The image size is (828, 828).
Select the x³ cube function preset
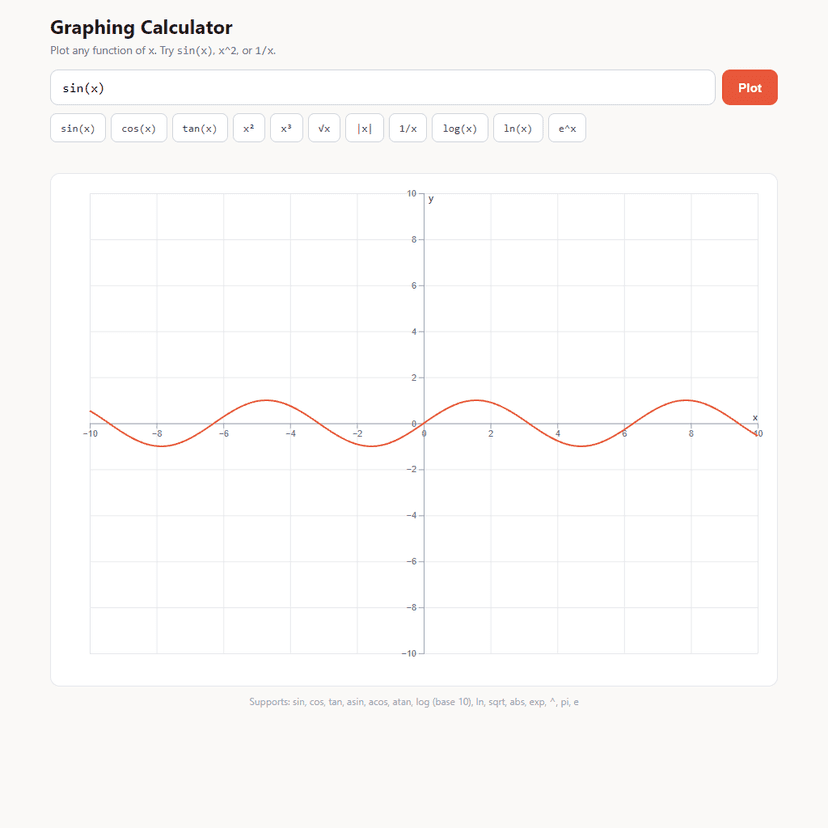point(286,128)
